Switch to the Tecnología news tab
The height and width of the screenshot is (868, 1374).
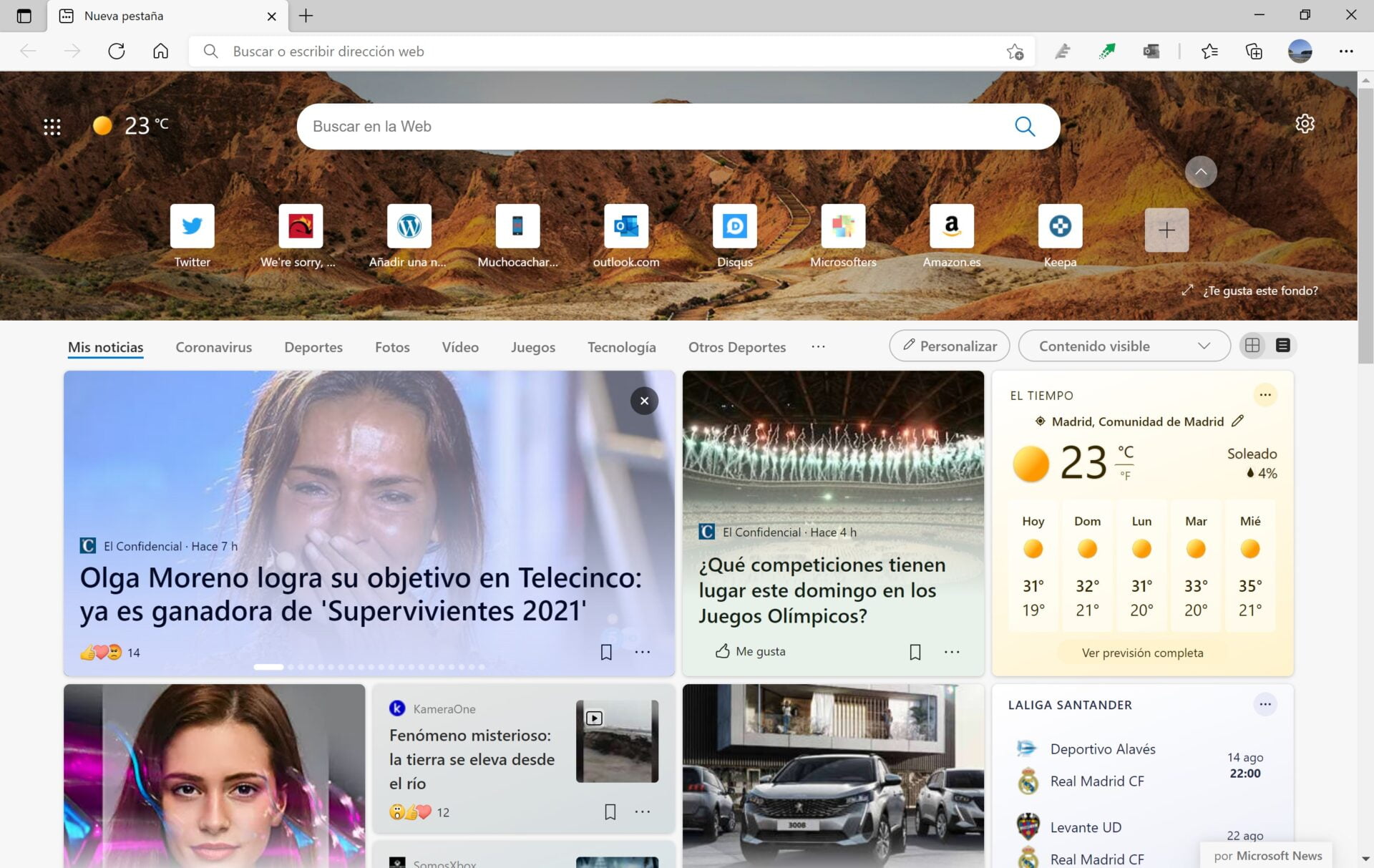621,347
